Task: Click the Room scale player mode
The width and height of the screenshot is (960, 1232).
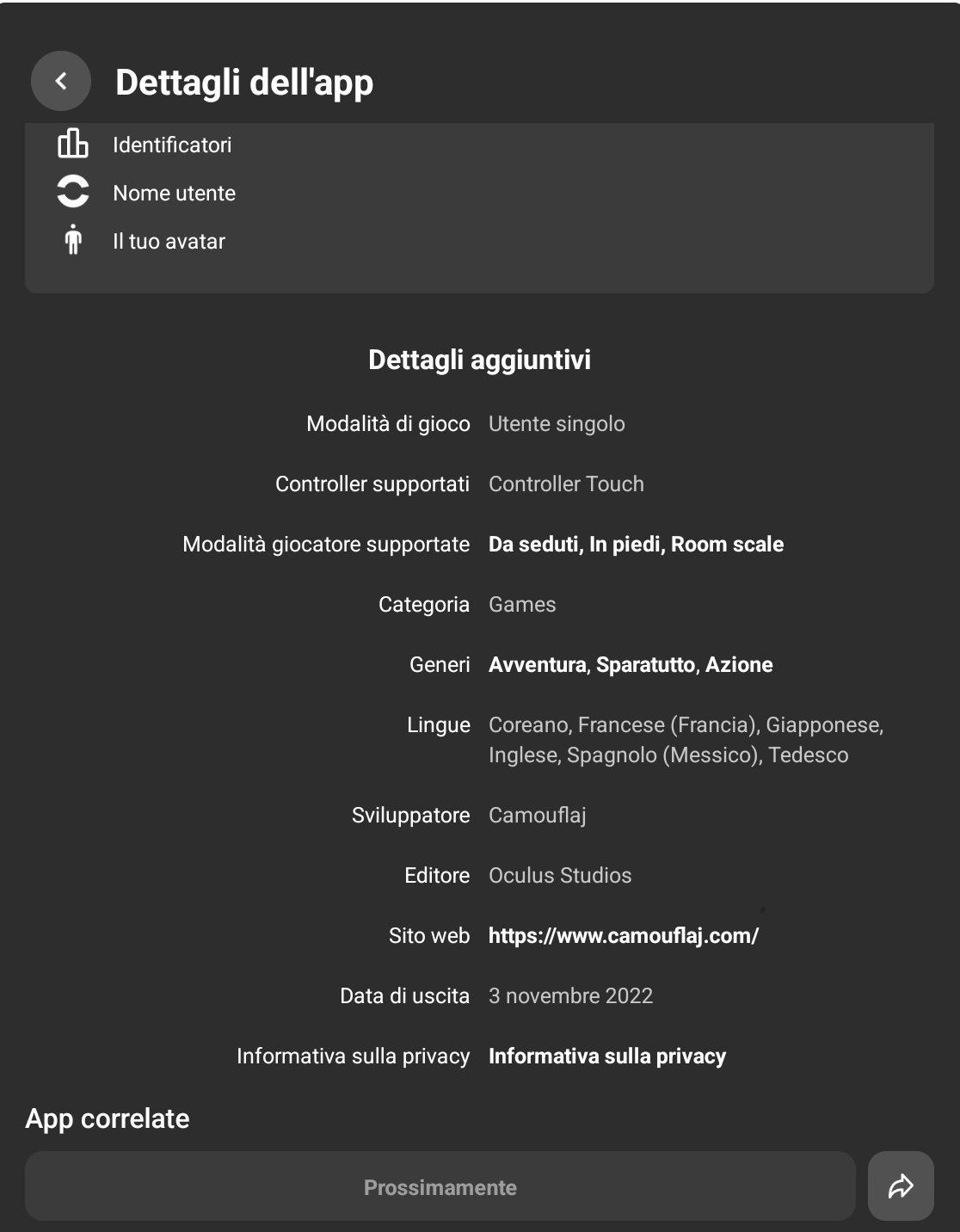Action: tap(727, 544)
